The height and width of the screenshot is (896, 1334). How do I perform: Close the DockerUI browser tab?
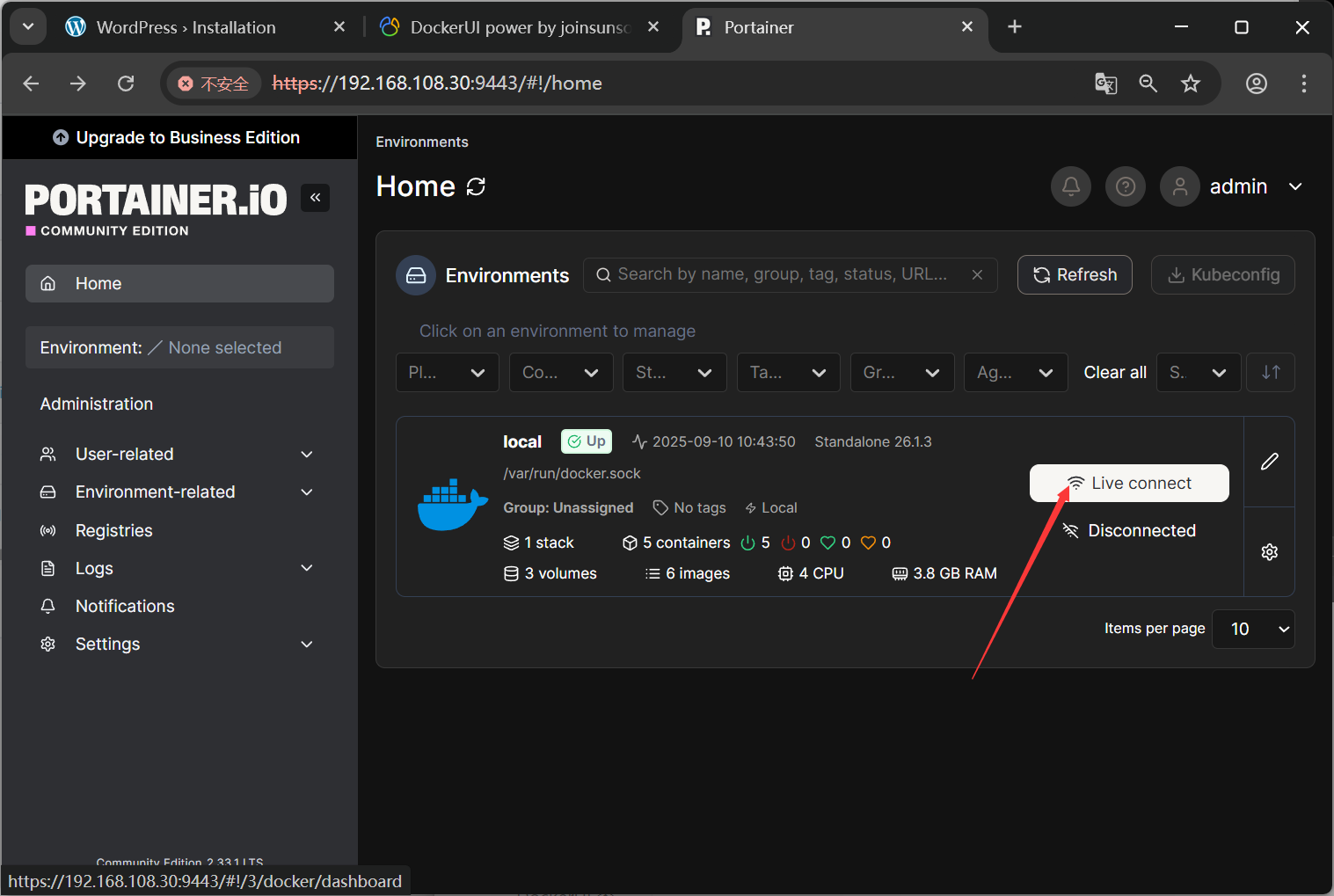click(653, 27)
